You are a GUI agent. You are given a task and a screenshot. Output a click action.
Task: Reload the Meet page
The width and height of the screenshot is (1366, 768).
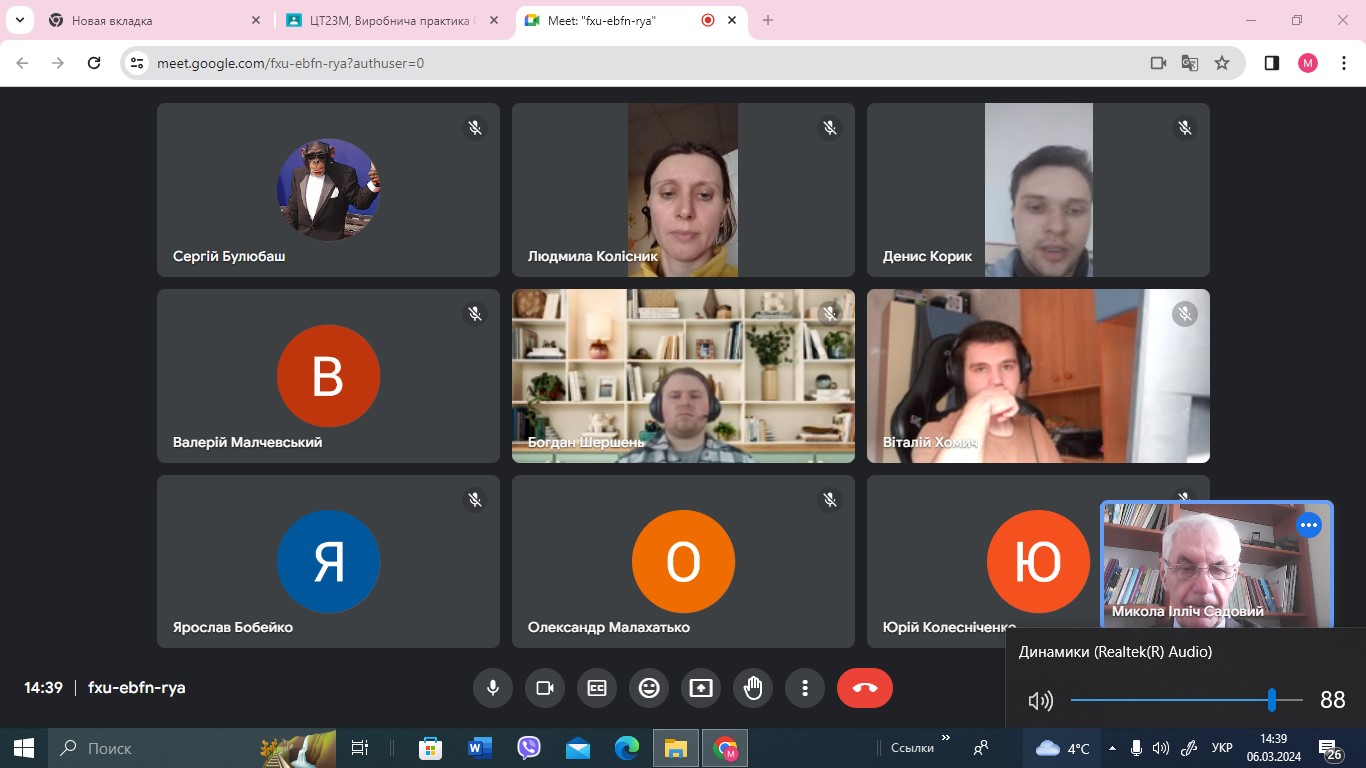click(x=94, y=63)
